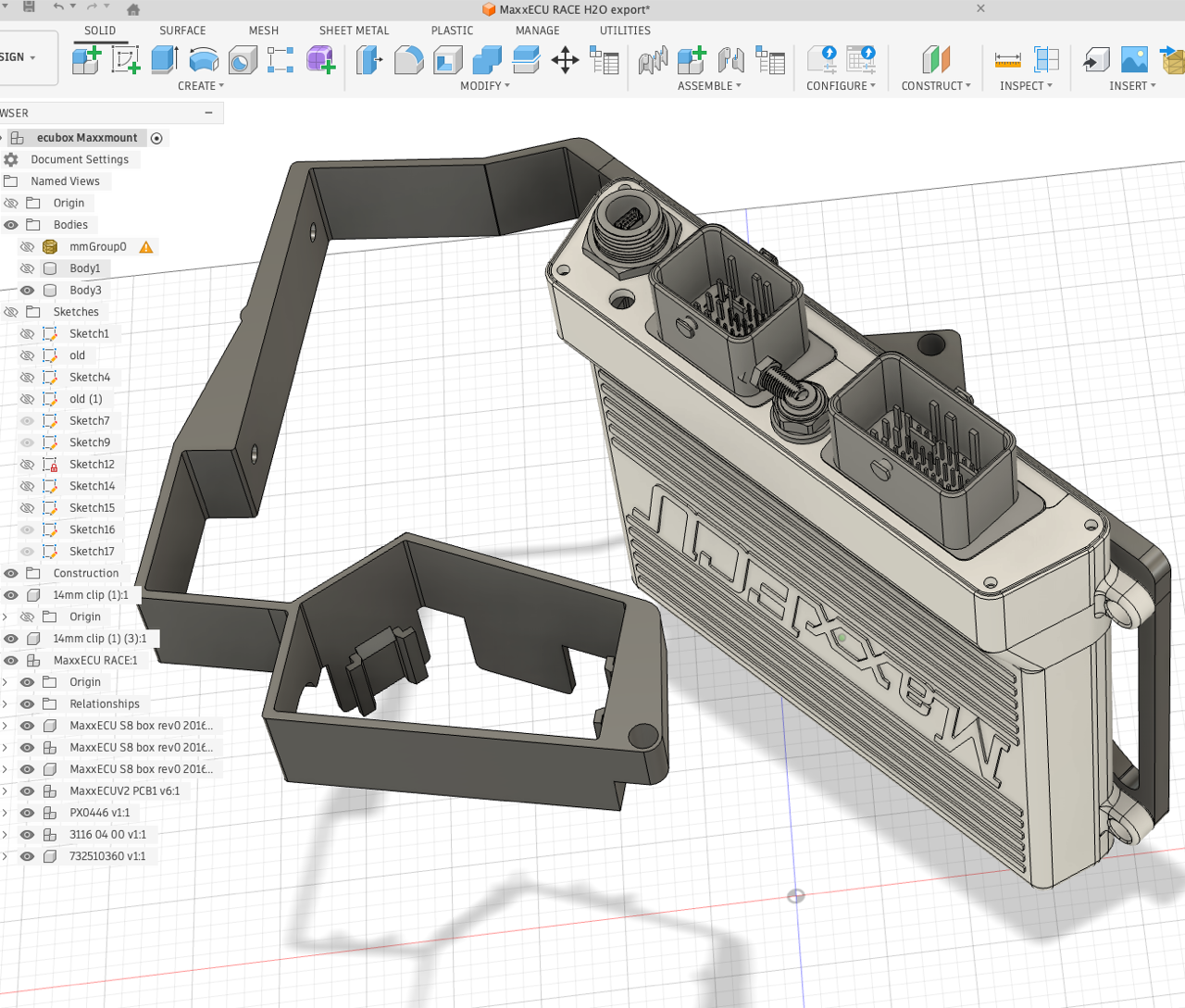Click the Measure ruler icon
This screenshot has height=1008, width=1185.
click(1007, 61)
